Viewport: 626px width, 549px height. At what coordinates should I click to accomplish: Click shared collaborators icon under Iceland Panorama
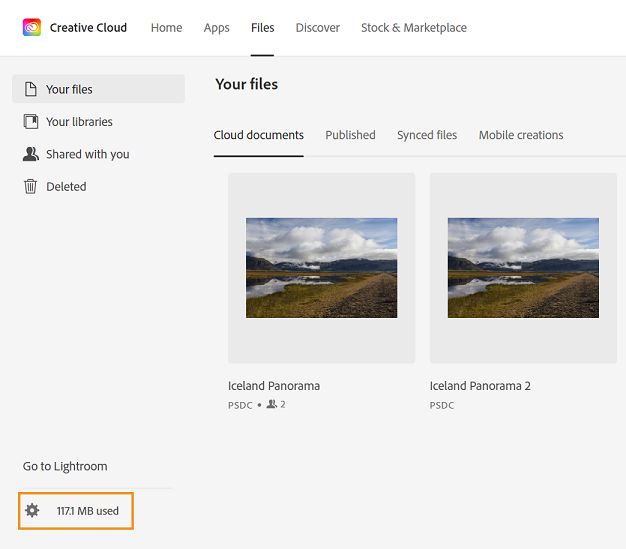272,404
